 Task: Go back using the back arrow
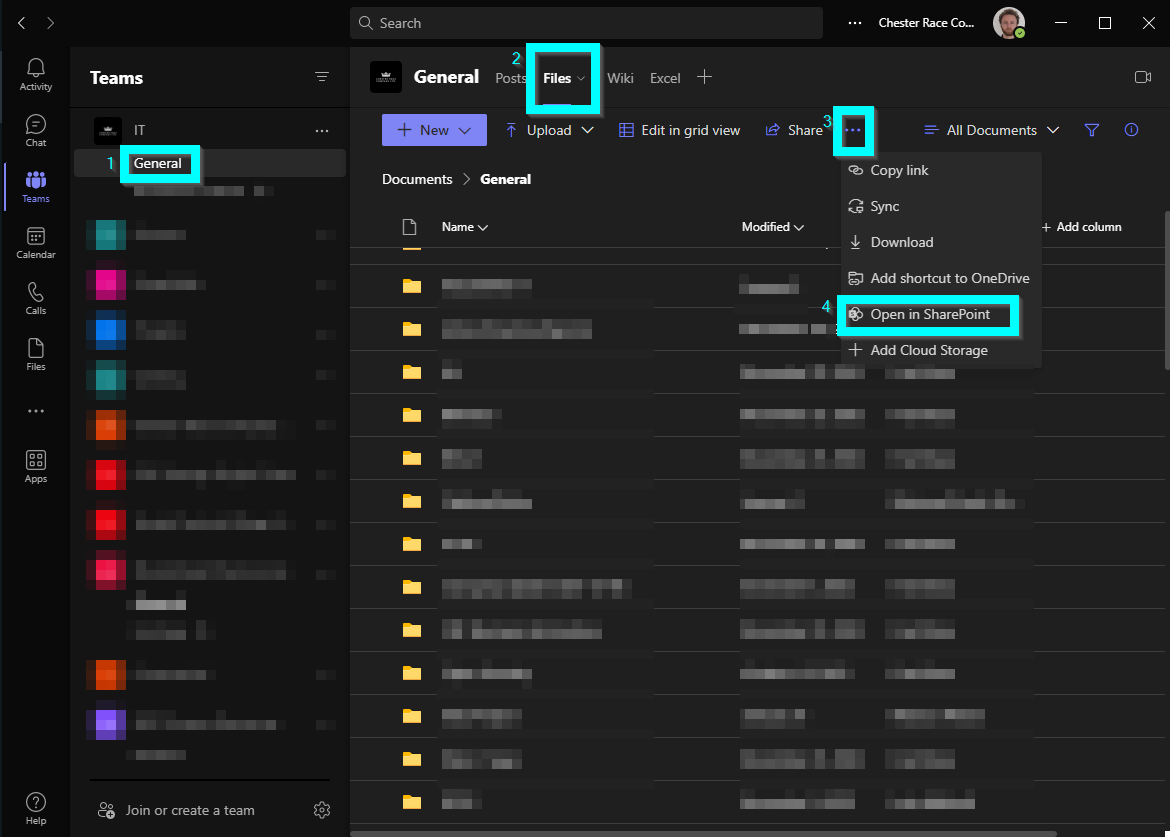pos(22,23)
